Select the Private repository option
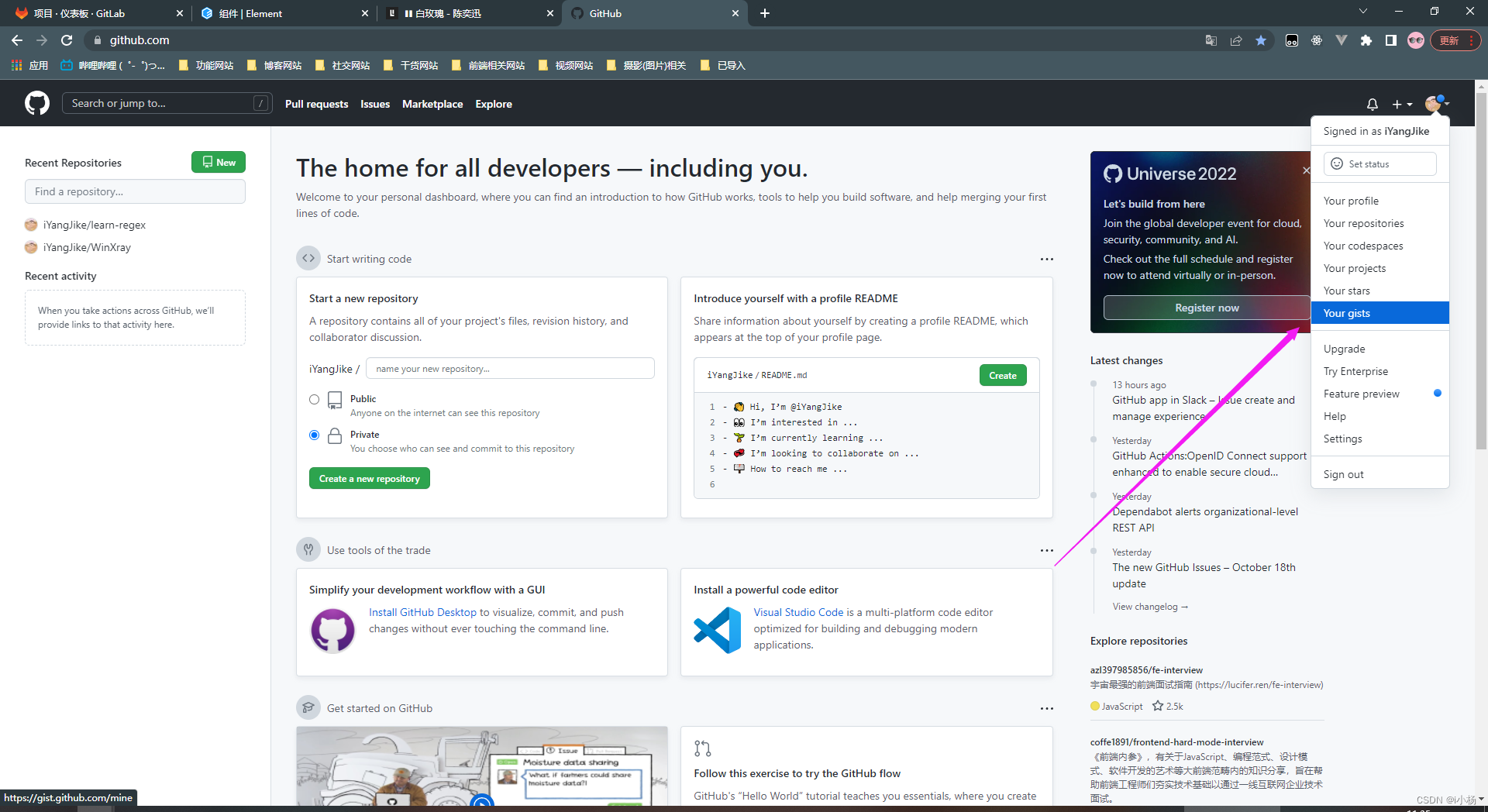Image resolution: width=1488 pixels, height=812 pixels. (314, 435)
